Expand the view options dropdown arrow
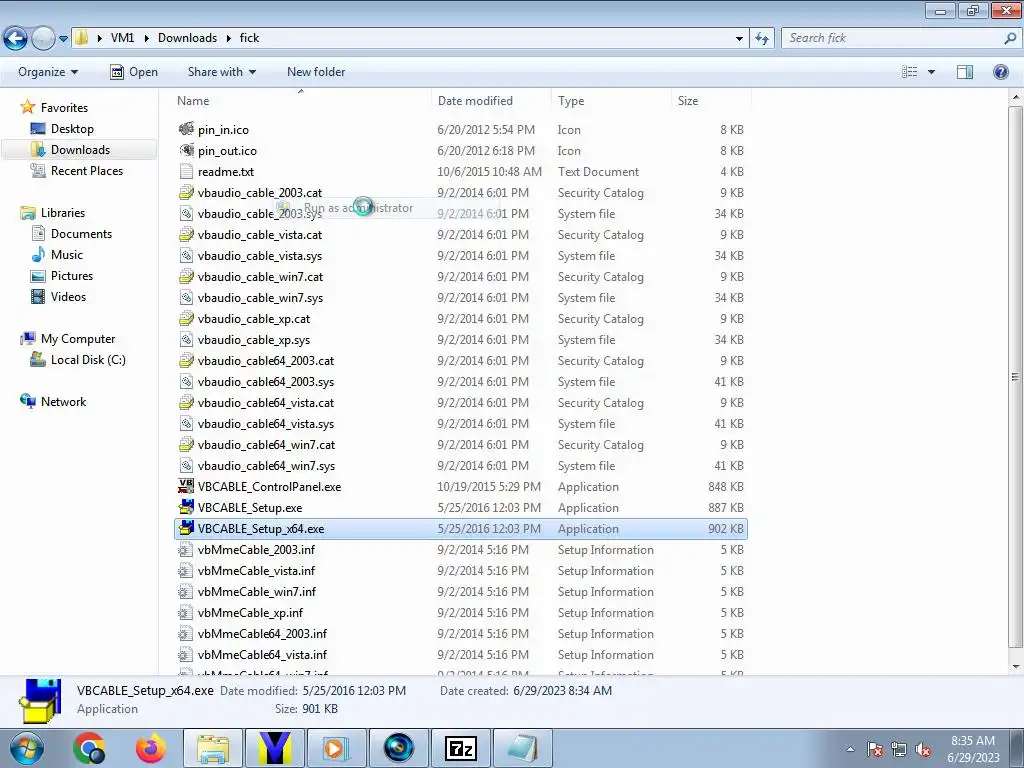 click(931, 72)
